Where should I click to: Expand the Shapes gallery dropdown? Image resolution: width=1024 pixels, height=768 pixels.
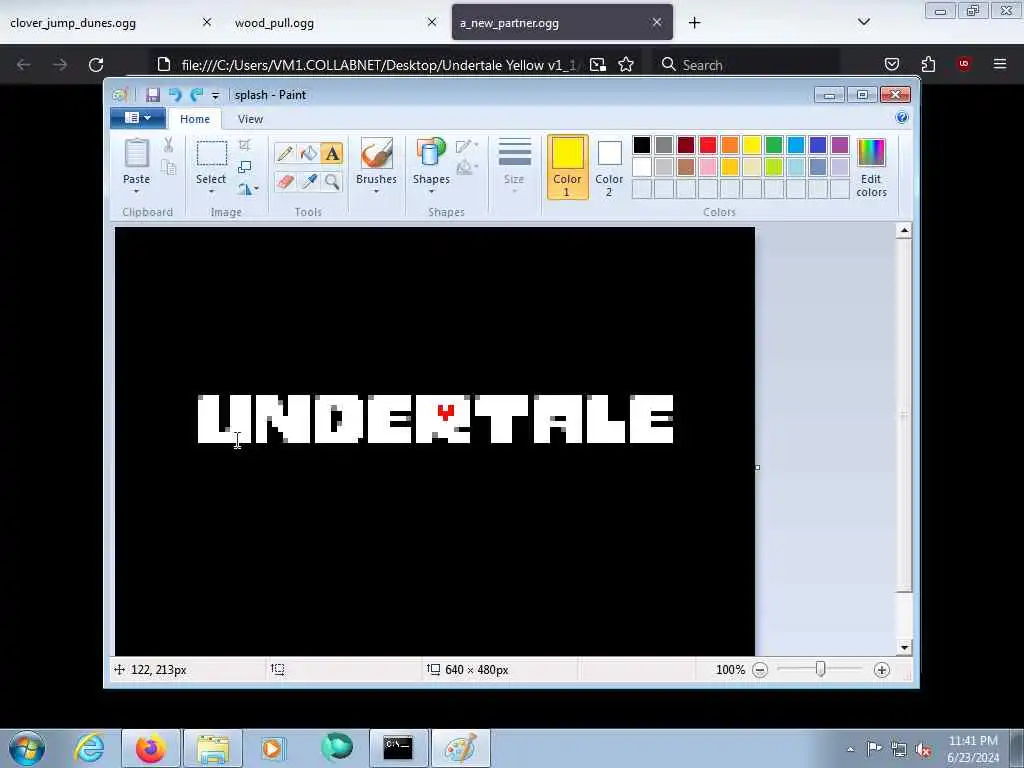coord(431,191)
